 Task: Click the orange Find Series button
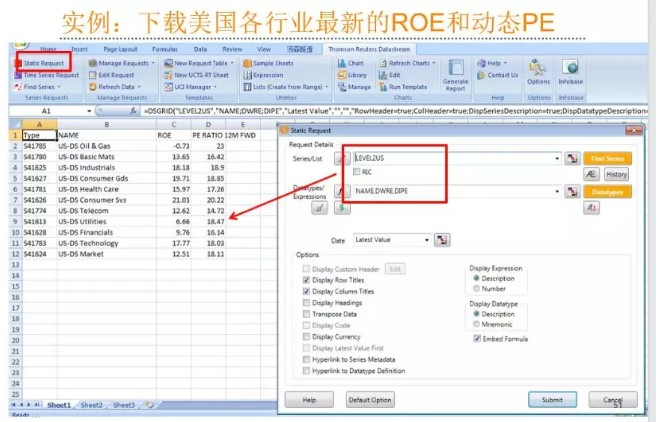coord(609,158)
